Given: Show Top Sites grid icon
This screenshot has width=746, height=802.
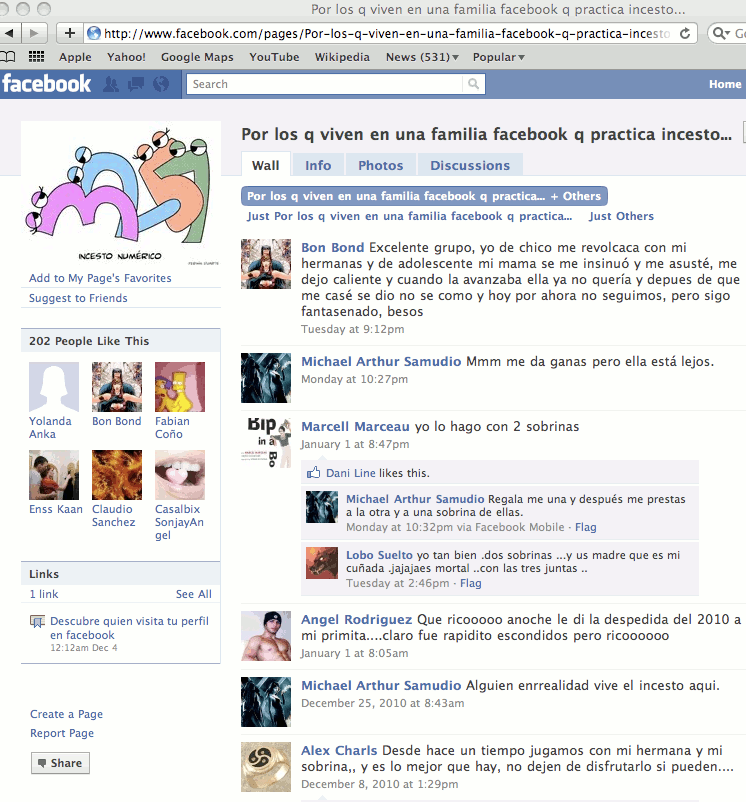Looking at the screenshot, I should click(36, 57).
